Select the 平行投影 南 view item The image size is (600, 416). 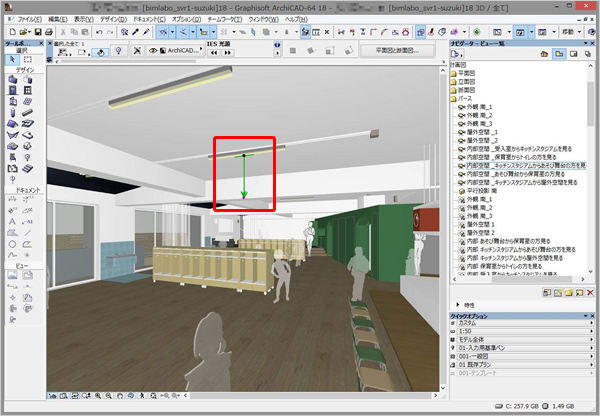point(478,191)
